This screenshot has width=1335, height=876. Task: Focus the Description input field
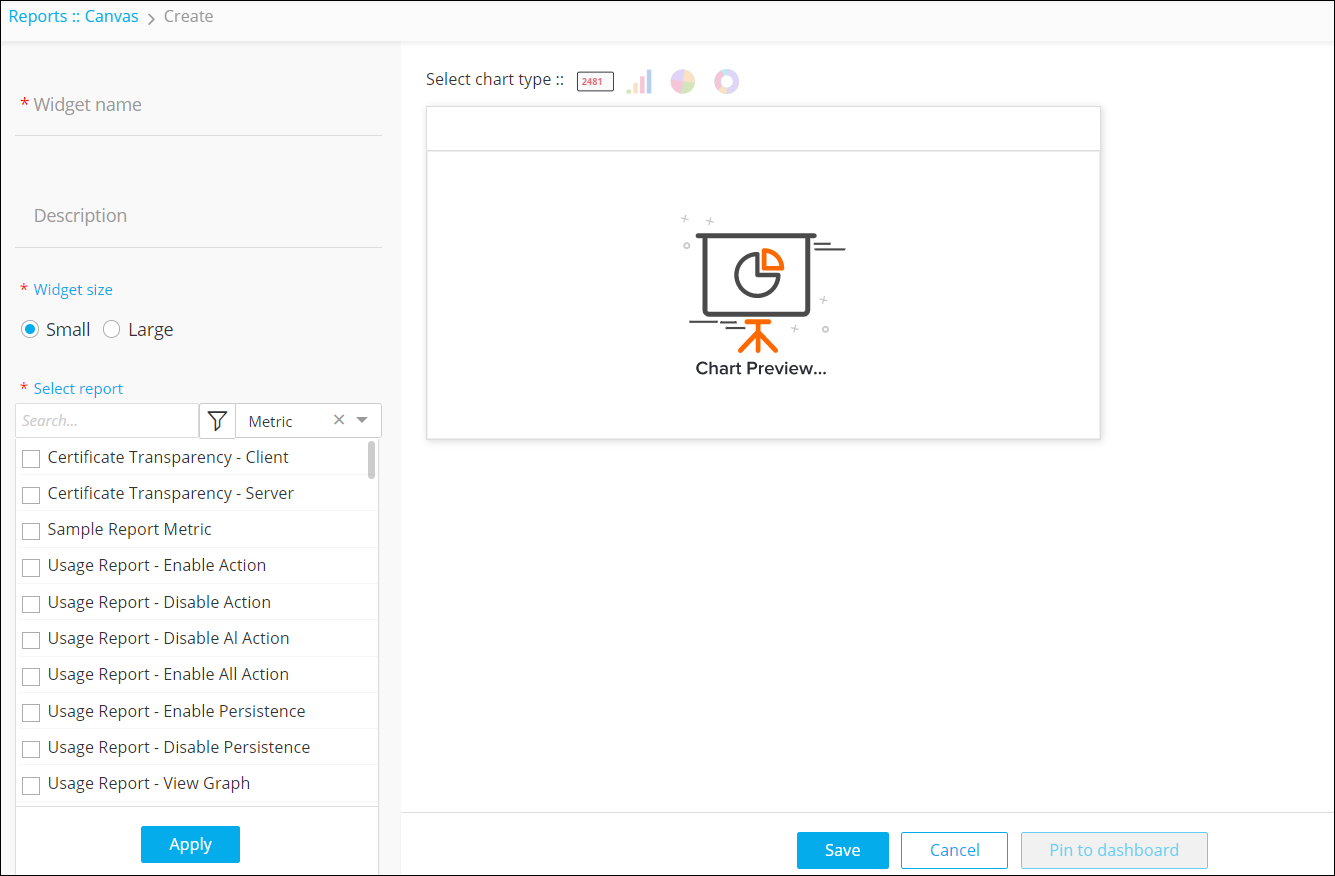click(198, 216)
